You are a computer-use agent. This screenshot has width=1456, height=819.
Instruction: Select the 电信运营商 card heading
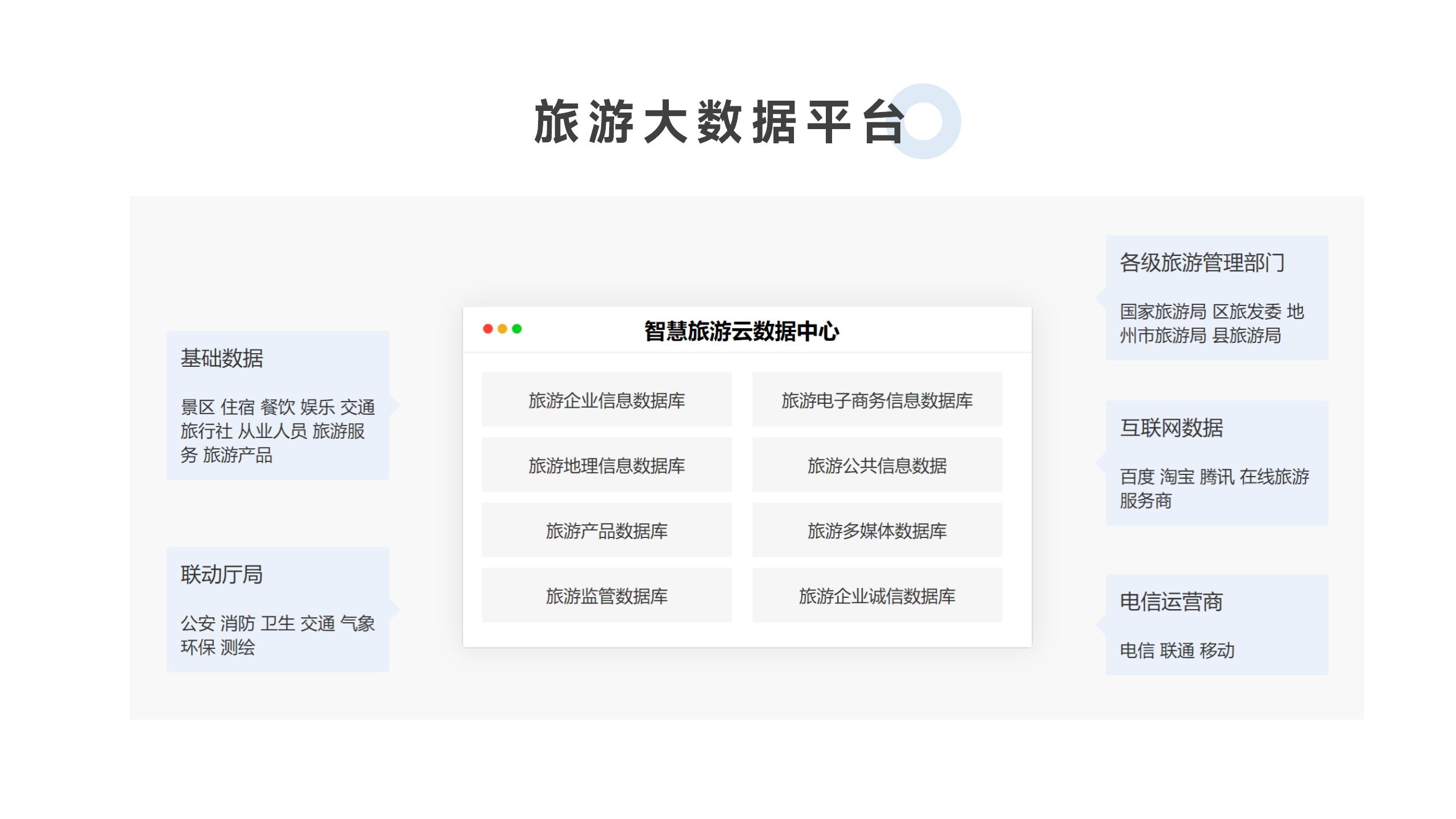pos(1171,602)
